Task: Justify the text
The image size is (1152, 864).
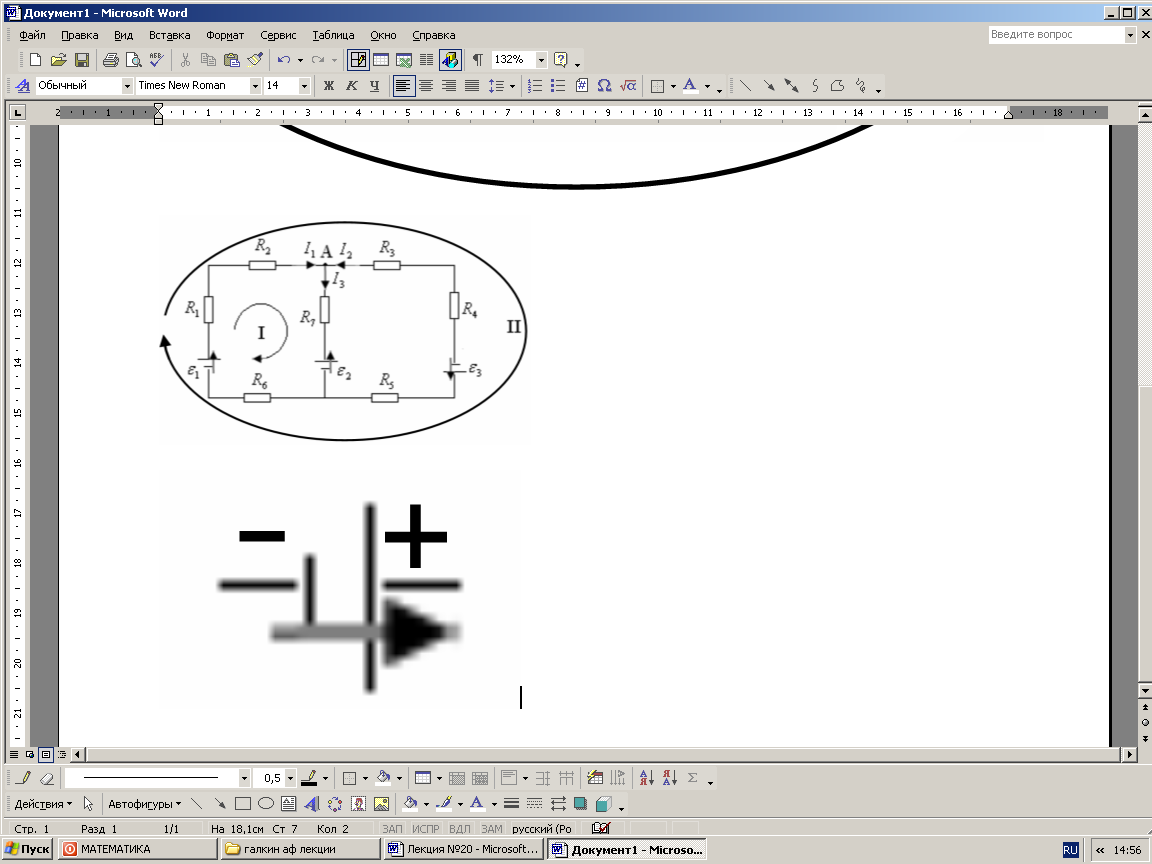Action: (472, 86)
